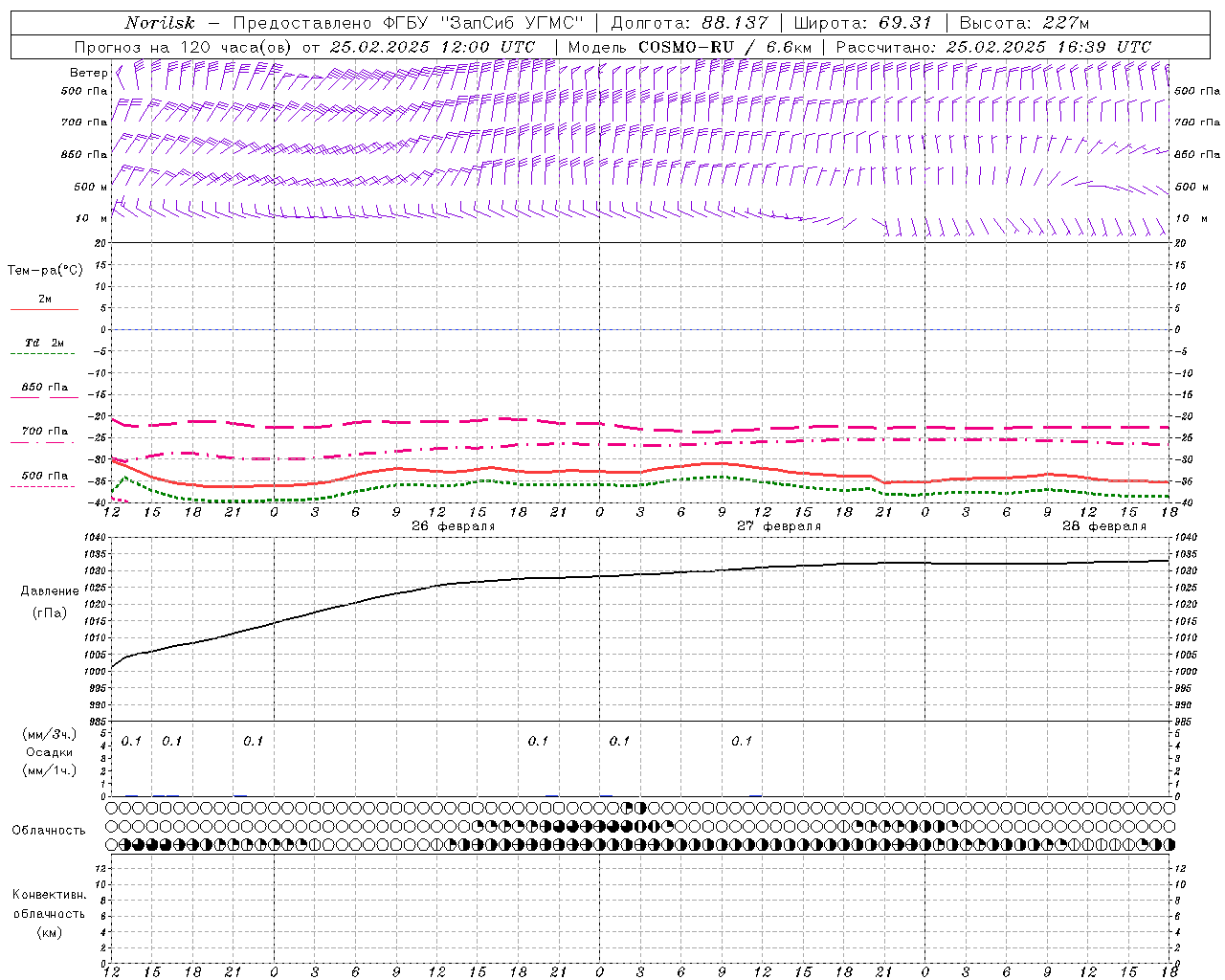The width and height of the screenshot is (1225, 980).
Task: Select the elevation text Высота: 227м
Action: click(1024, 23)
